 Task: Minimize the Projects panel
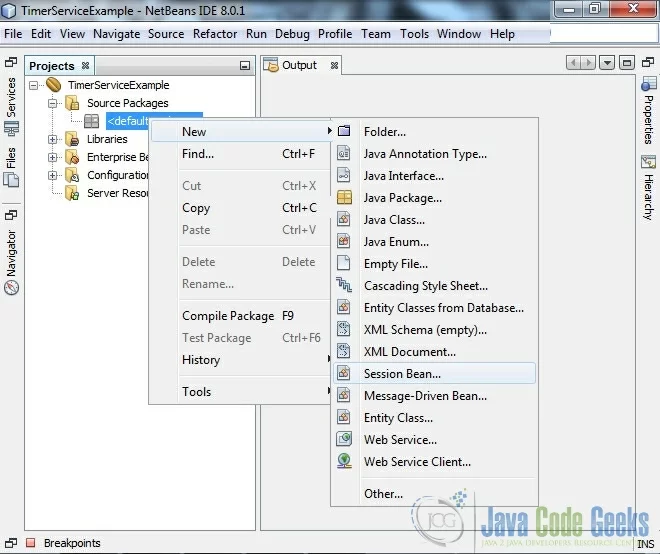[x=245, y=66]
